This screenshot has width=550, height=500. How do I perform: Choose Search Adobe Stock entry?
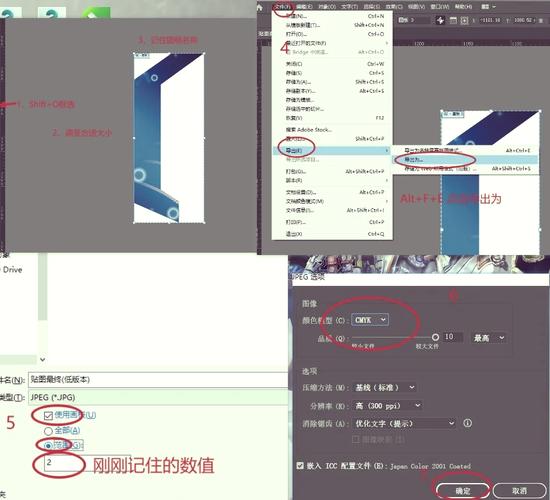click(x=333, y=130)
